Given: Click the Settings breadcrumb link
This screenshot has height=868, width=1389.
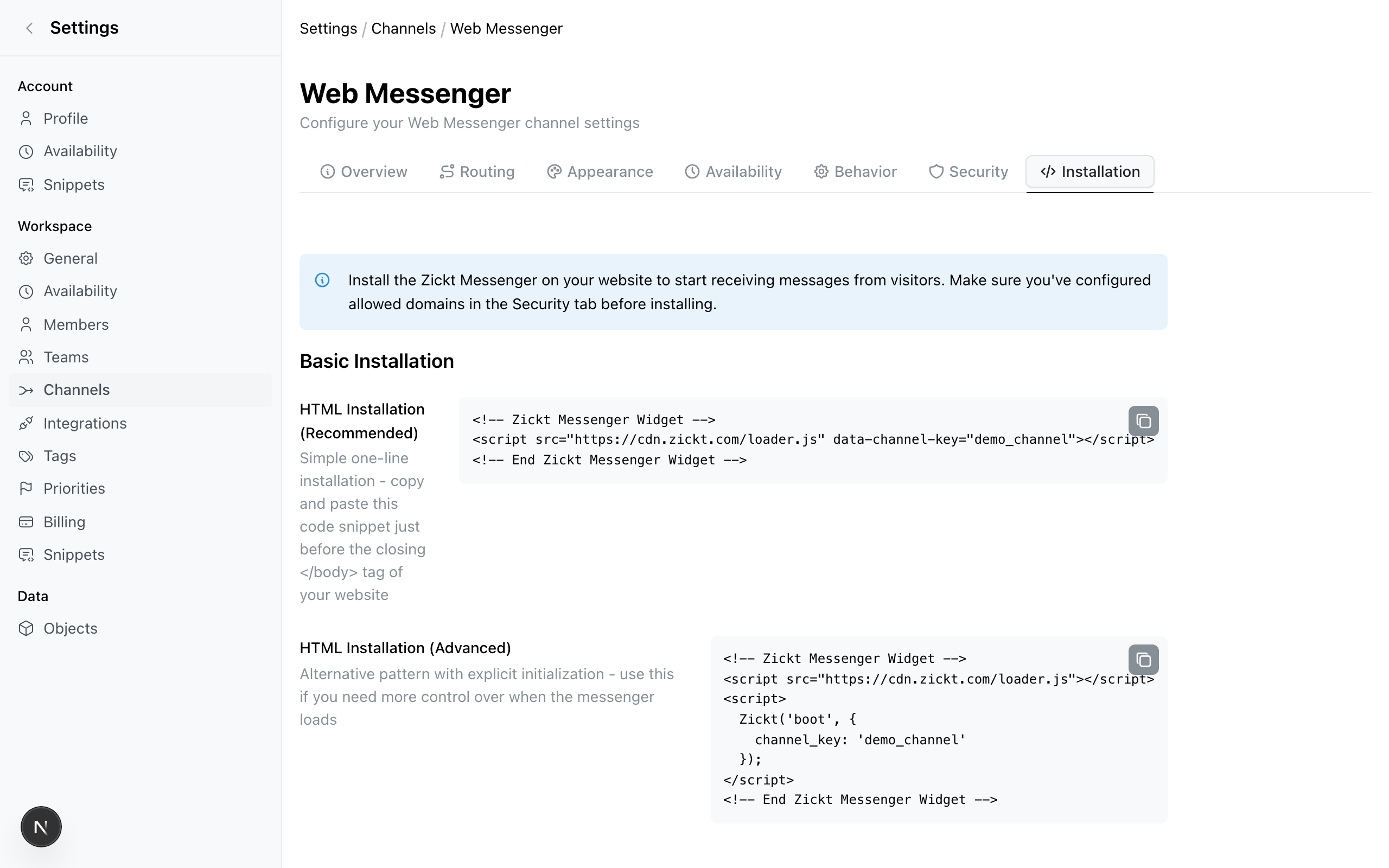Looking at the screenshot, I should pyautogui.click(x=328, y=29).
